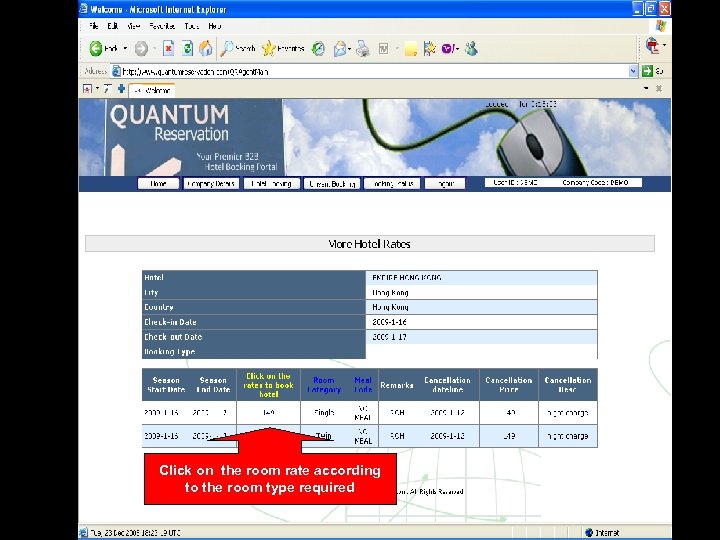Open the History clock icon
The width and height of the screenshot is (720, 540).
(318, 48)
